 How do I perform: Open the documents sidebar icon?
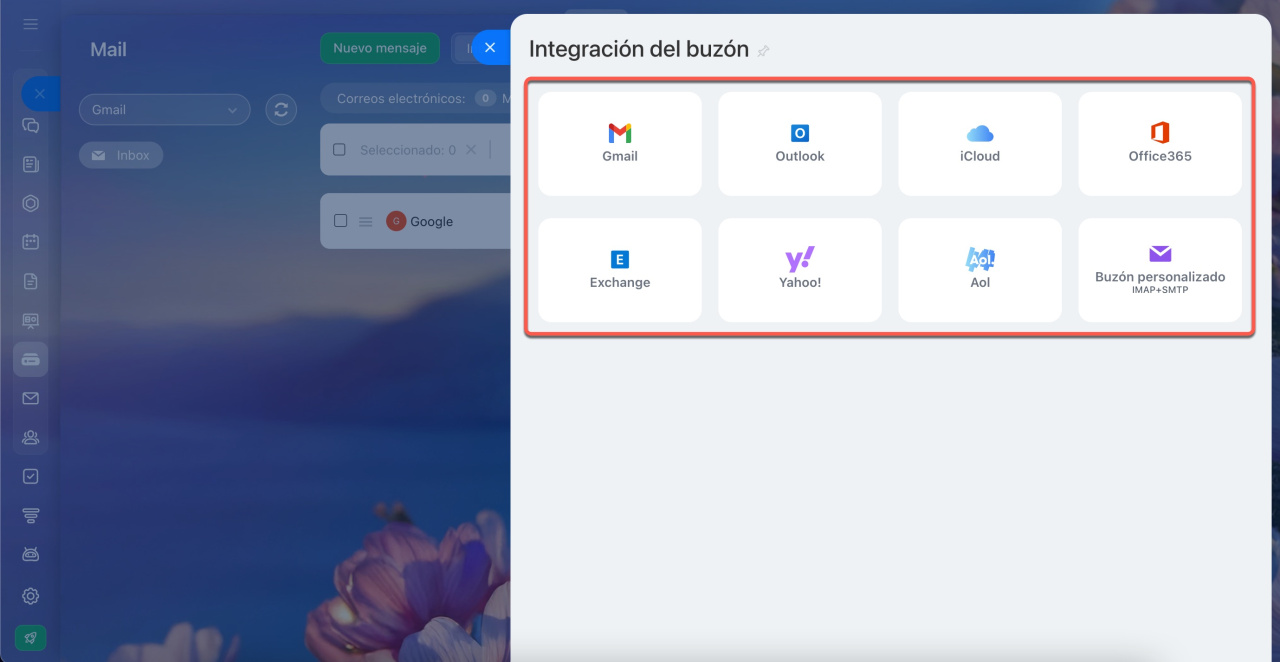coord(31,281)
